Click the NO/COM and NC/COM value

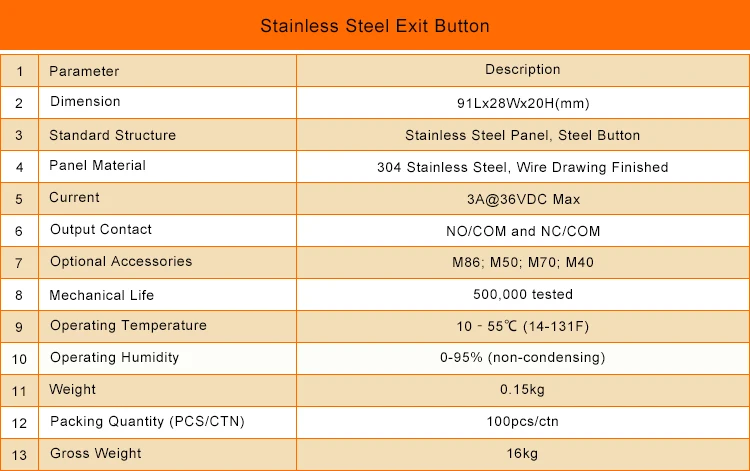coord(523,231)
